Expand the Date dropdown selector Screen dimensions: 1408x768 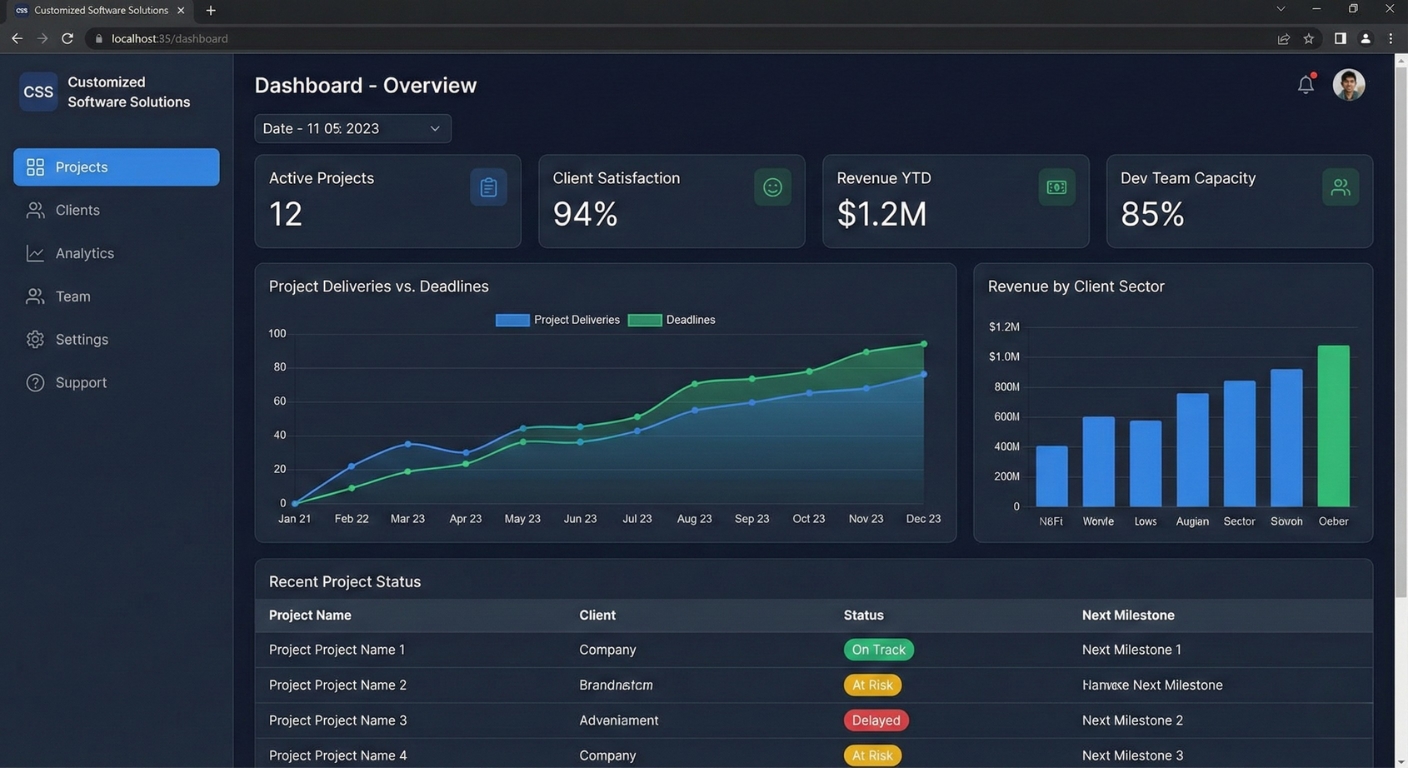tap(352, 129)
